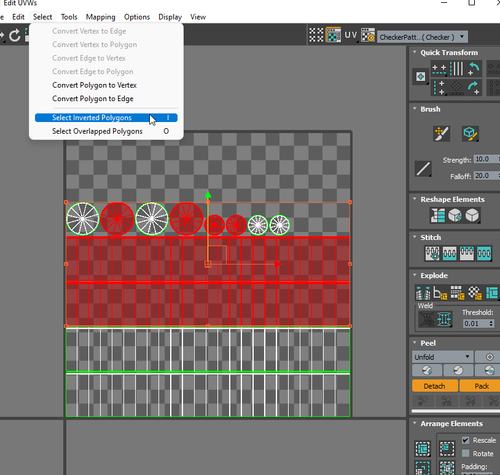500x475 pixels.
Task: Click the orange Detach button
Action: point(435,386)
